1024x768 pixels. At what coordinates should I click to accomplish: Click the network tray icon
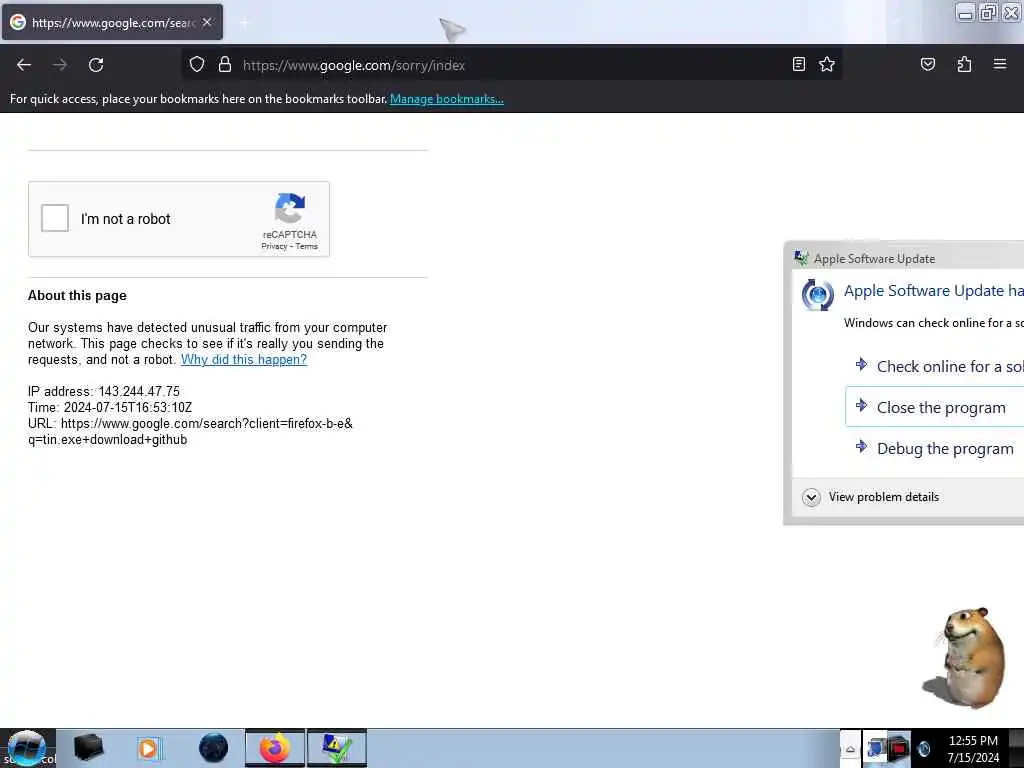[x=875, y=748]
